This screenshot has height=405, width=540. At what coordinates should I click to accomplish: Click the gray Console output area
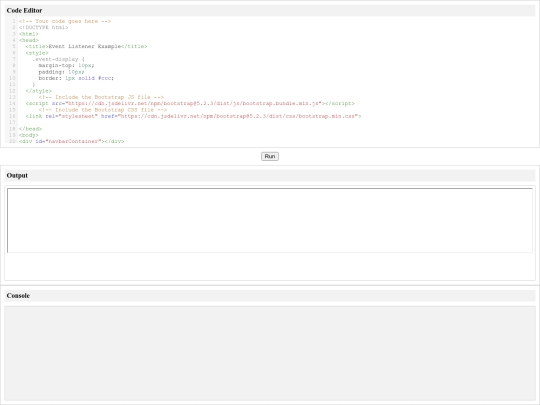[270, 354]
